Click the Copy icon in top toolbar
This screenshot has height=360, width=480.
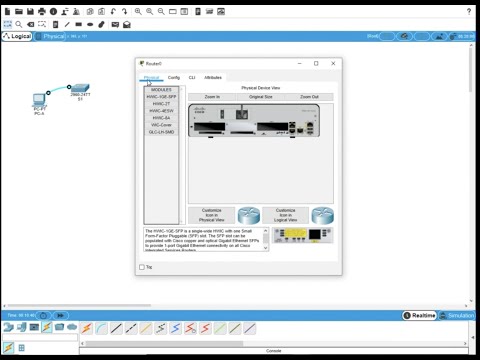tap(90, 12)
